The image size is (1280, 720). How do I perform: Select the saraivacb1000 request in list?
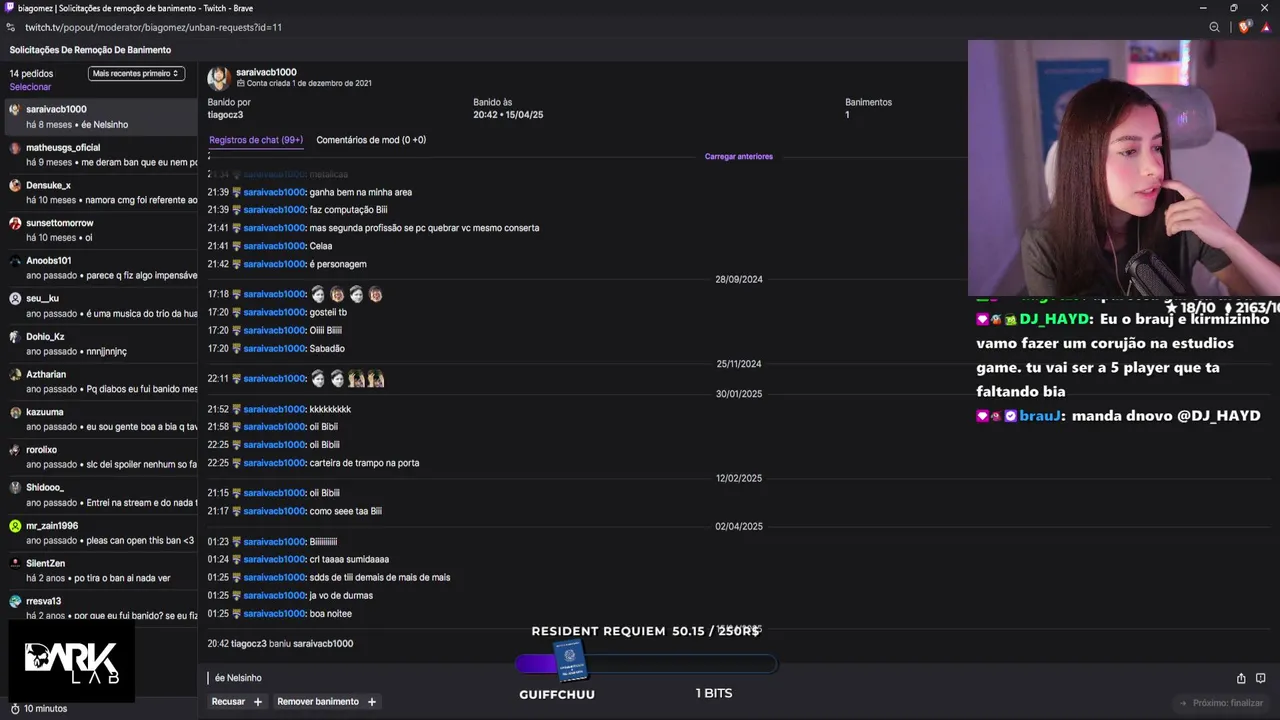[100, 117]
